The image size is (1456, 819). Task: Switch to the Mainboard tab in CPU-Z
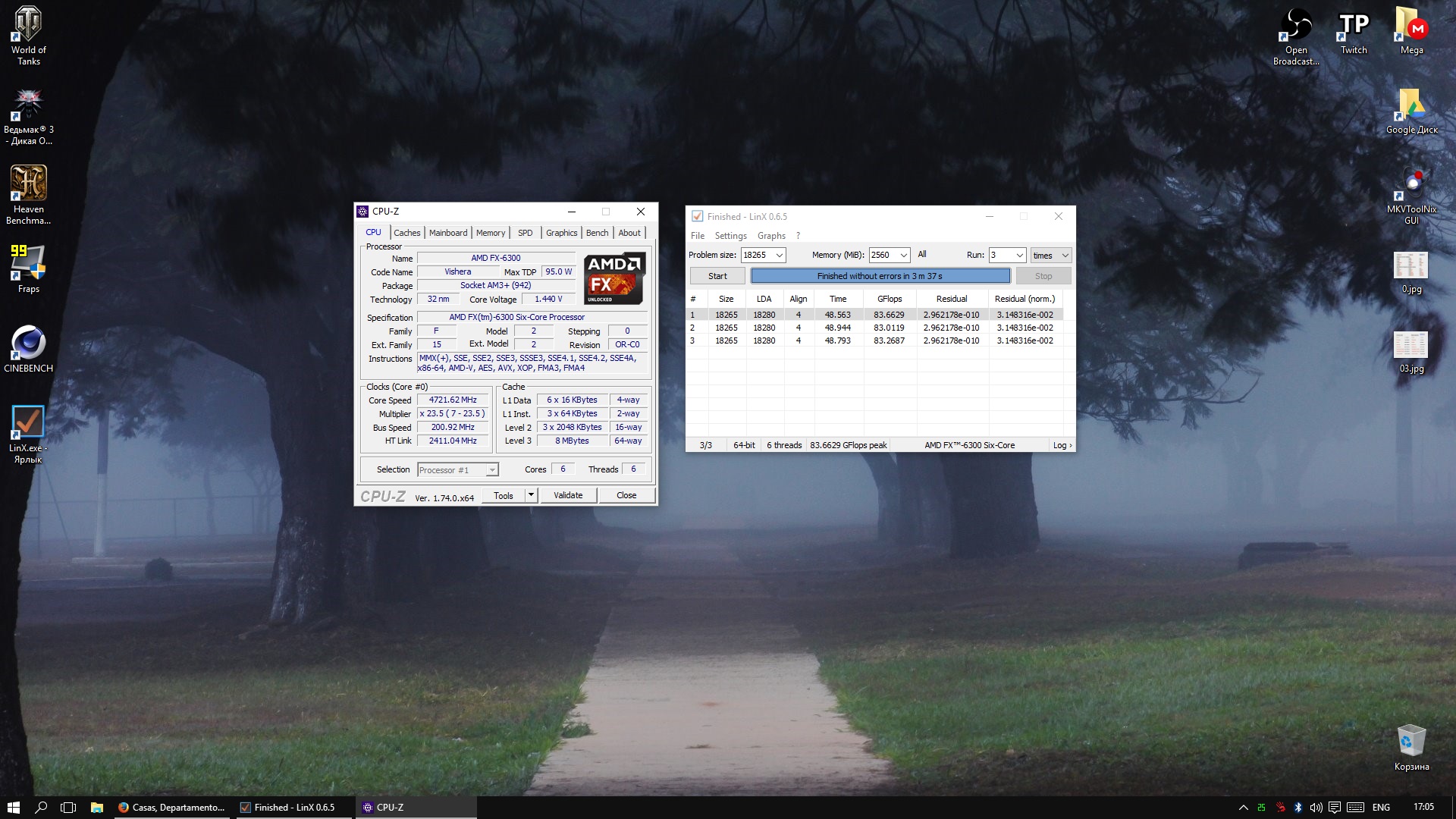(447, 233)
